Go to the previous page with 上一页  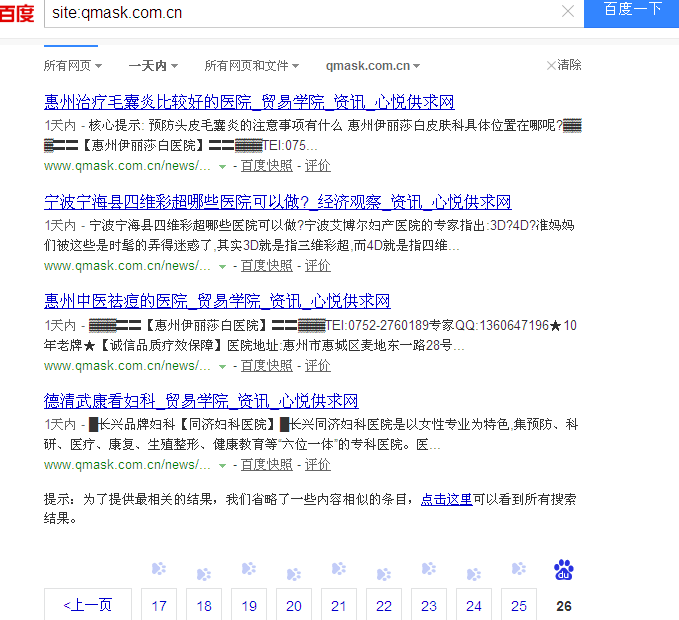[x=88, y=604]
